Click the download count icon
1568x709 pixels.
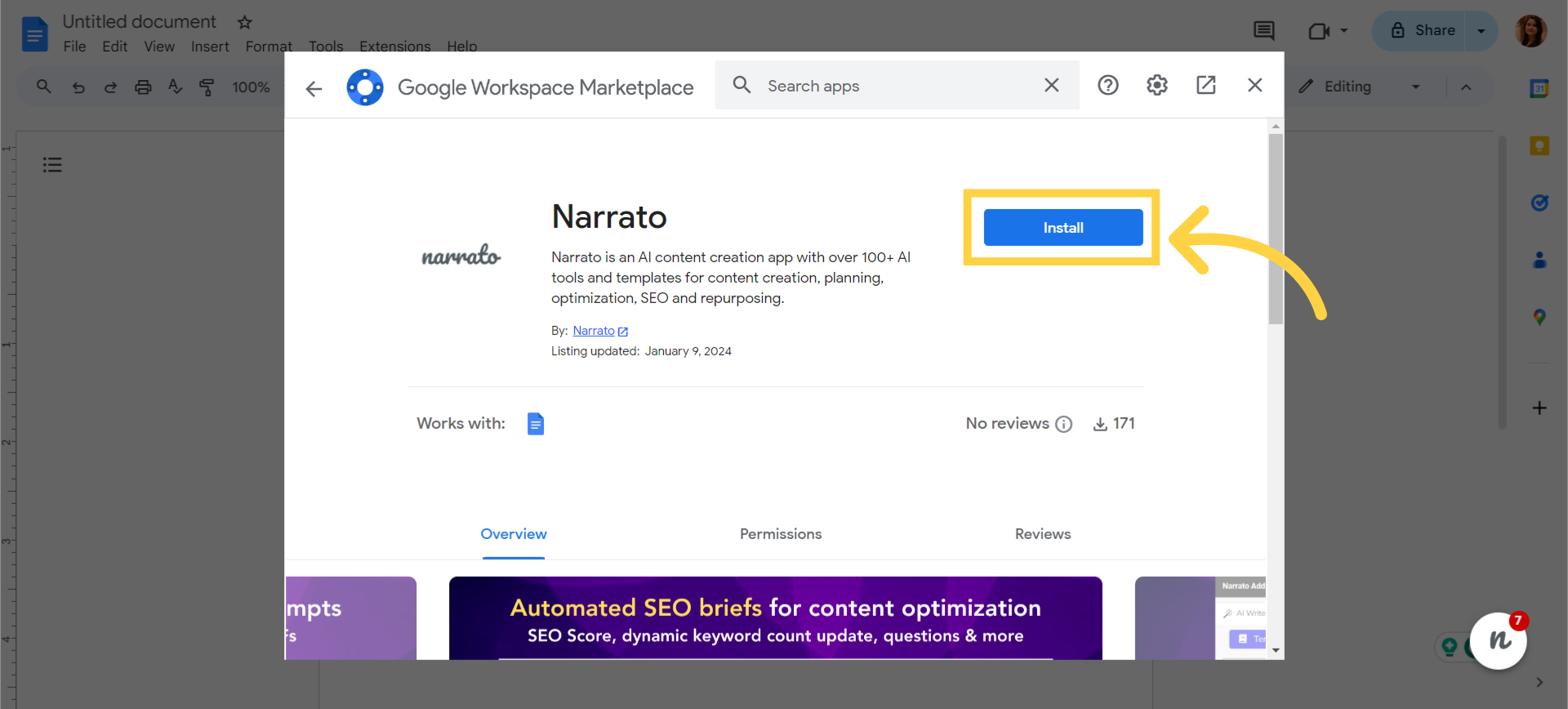(1100, 424)
